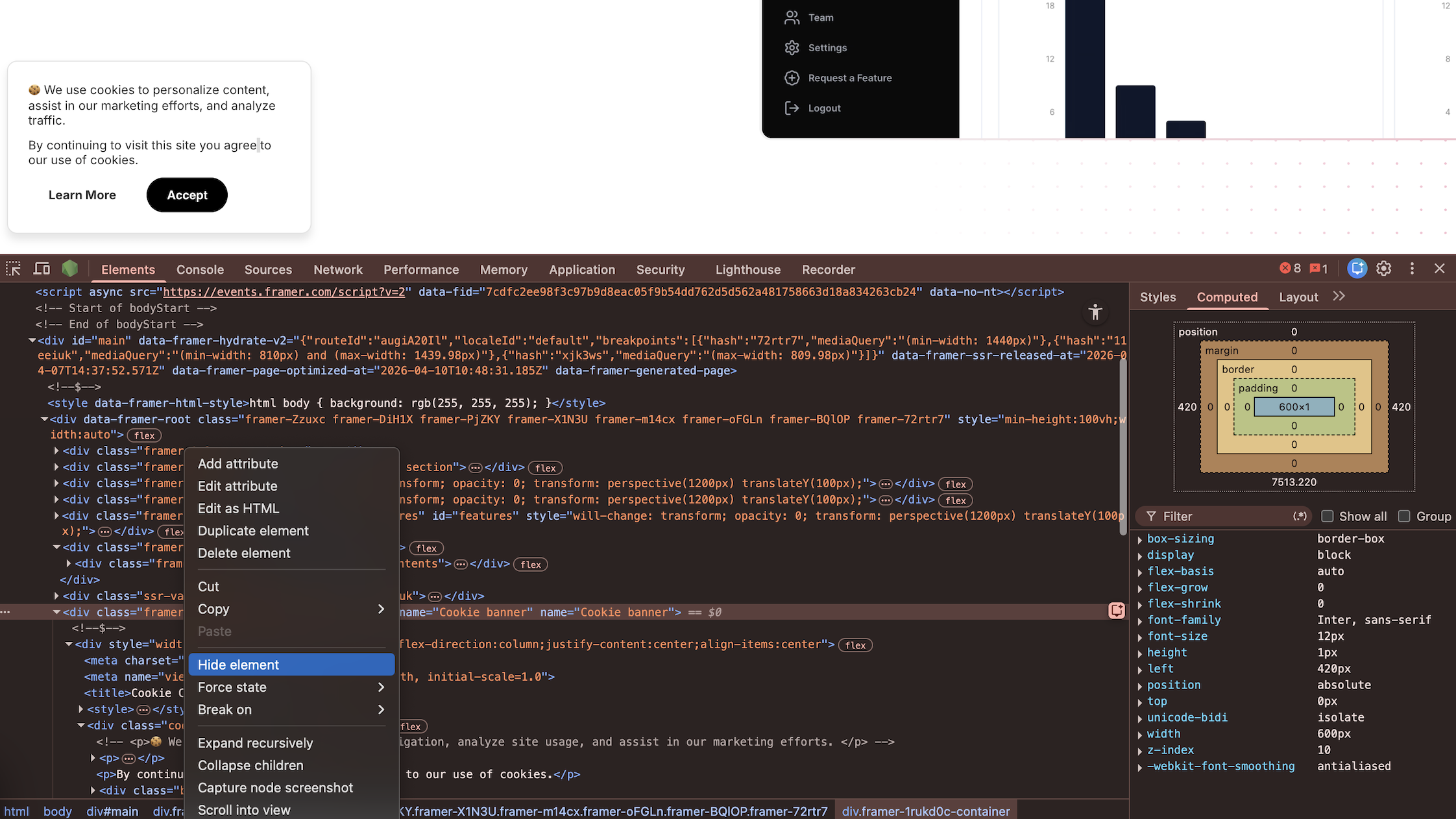Open the DevTools three-dot options menu
Viewport: 1456px width, 819px height.
[x=1412, y=268]
